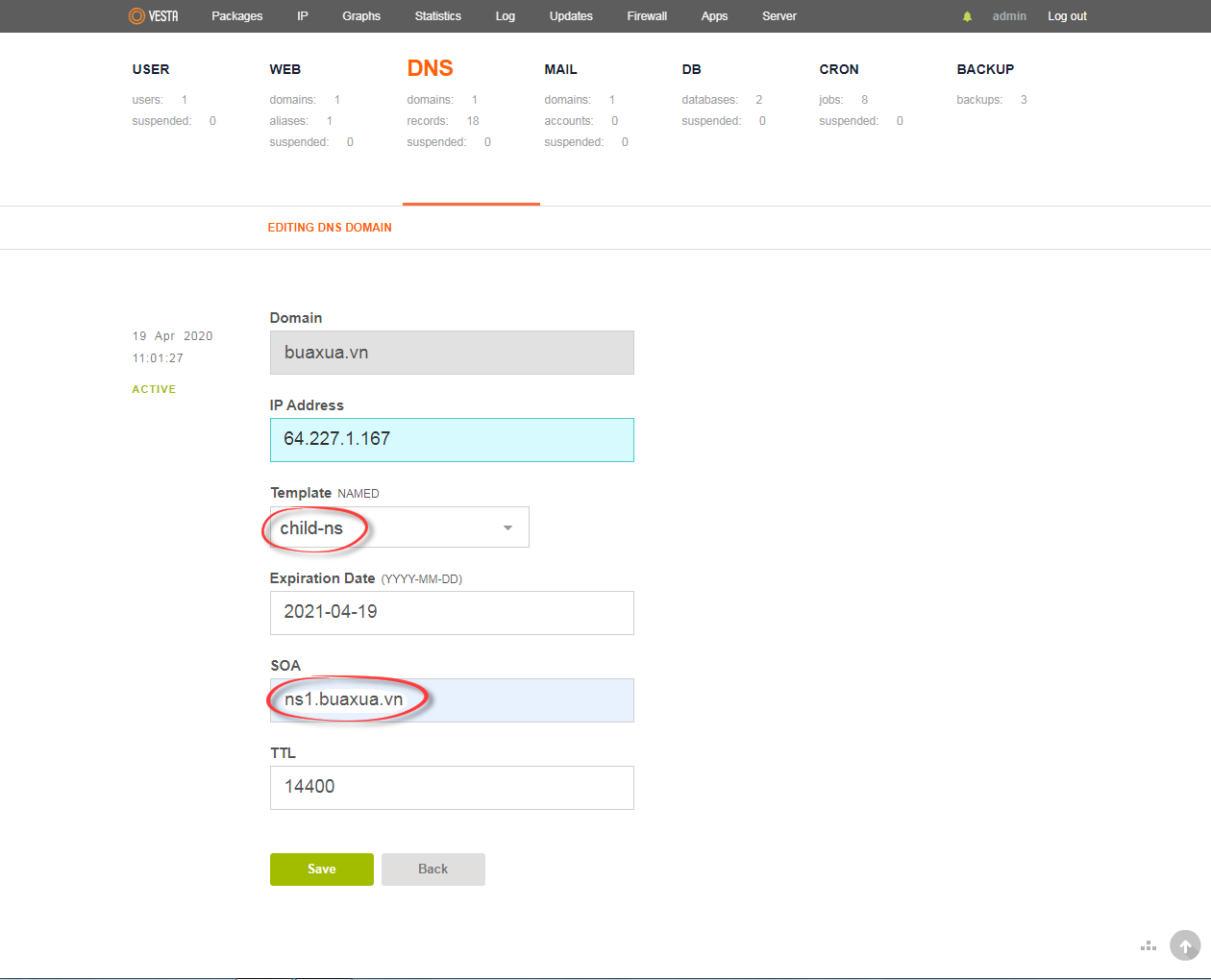Click the Vesta logo icon

pyautogui.click(x=154, y=16)
